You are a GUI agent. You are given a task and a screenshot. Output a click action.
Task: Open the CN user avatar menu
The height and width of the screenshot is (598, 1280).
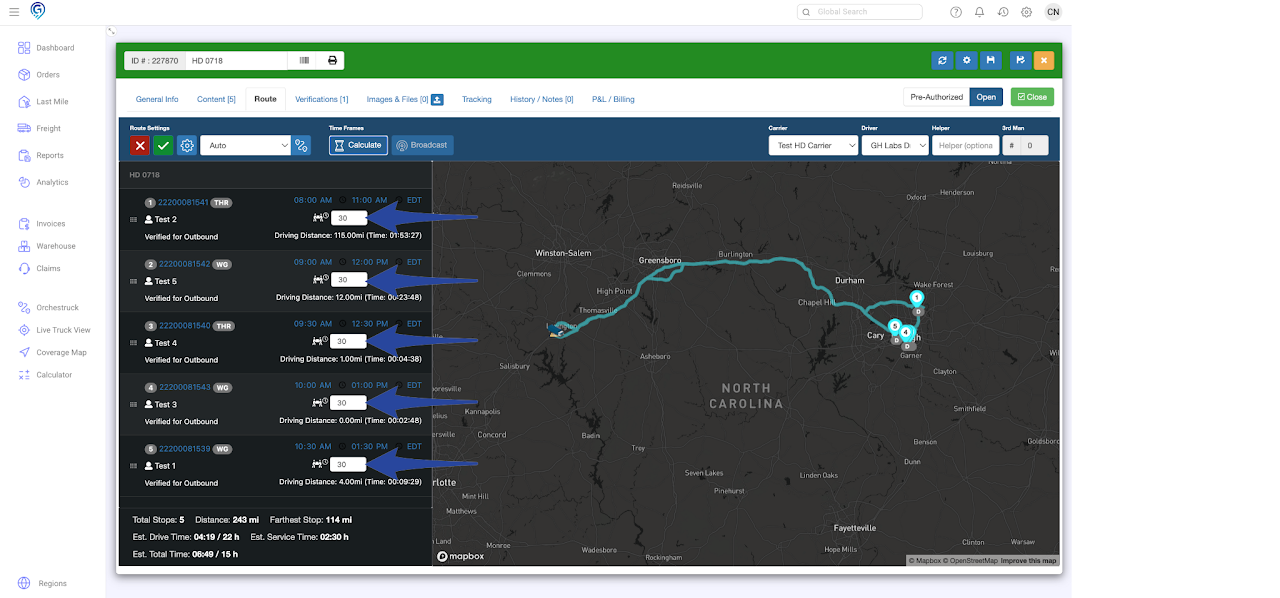[x=1053, y=12]
